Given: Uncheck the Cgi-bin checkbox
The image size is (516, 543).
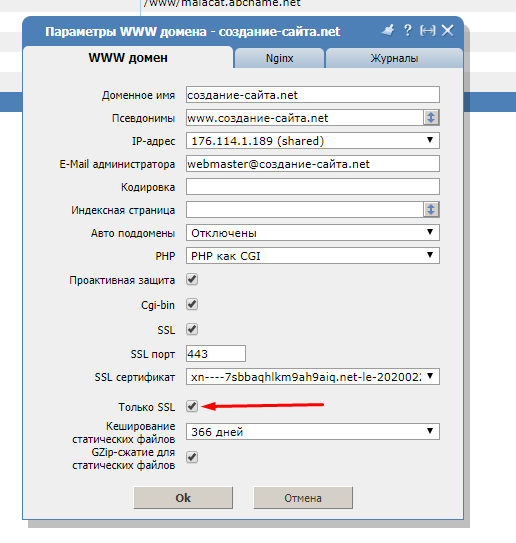Looking at the screenshot, I should point(192,304).
